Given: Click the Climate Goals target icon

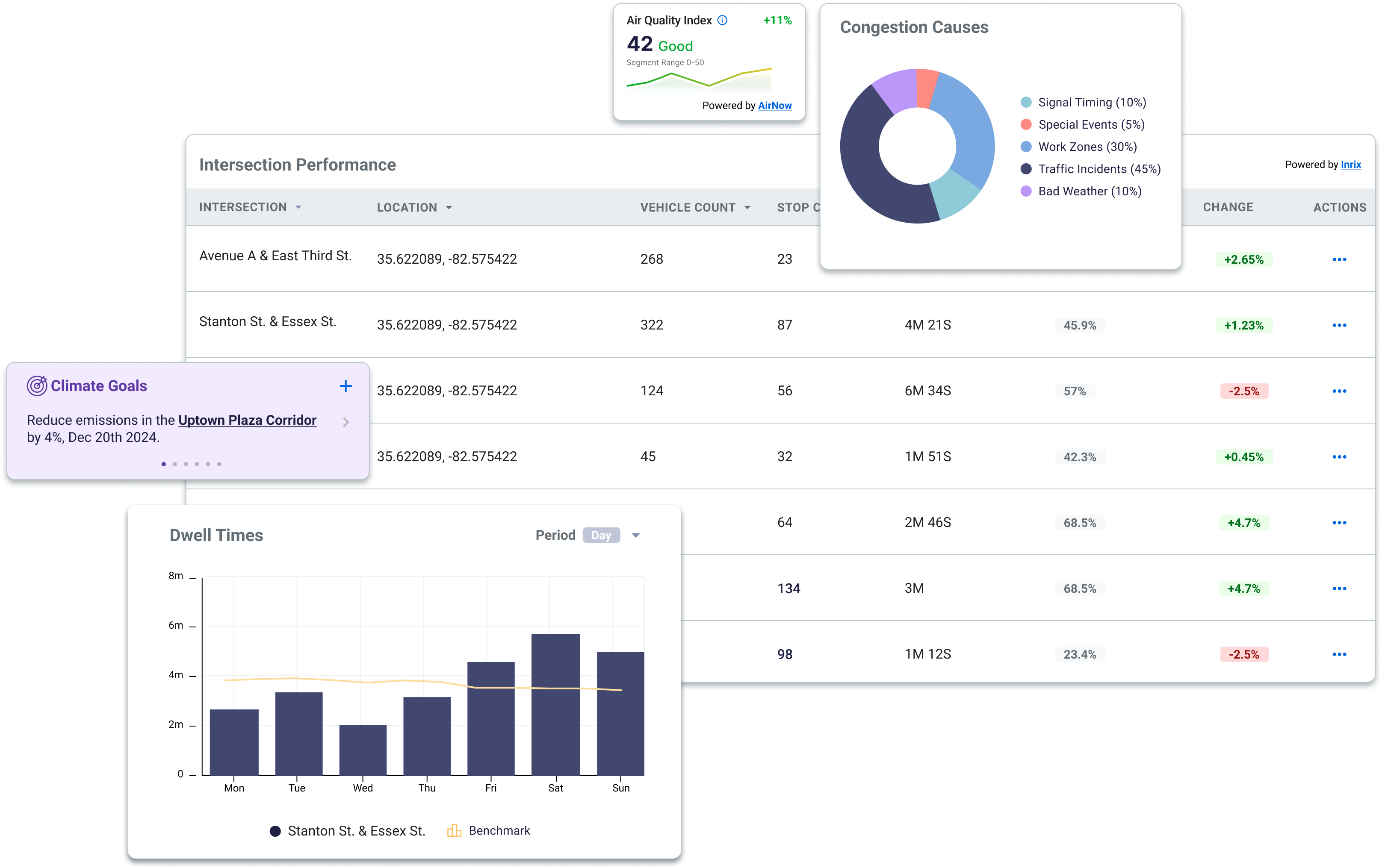Looking at the screenshot, I should coord(37,386).
